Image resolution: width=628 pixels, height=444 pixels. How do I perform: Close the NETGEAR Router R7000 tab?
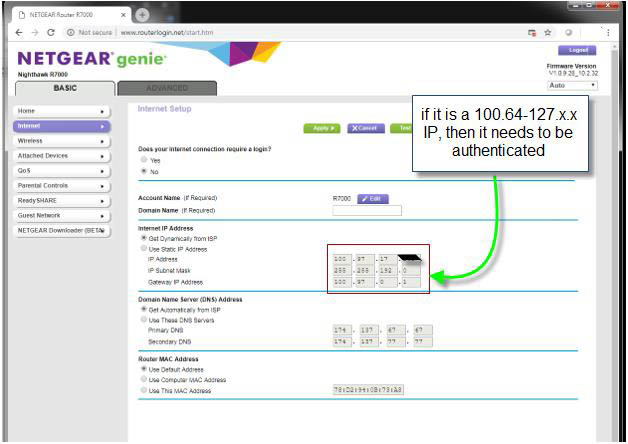coord(123,15)
